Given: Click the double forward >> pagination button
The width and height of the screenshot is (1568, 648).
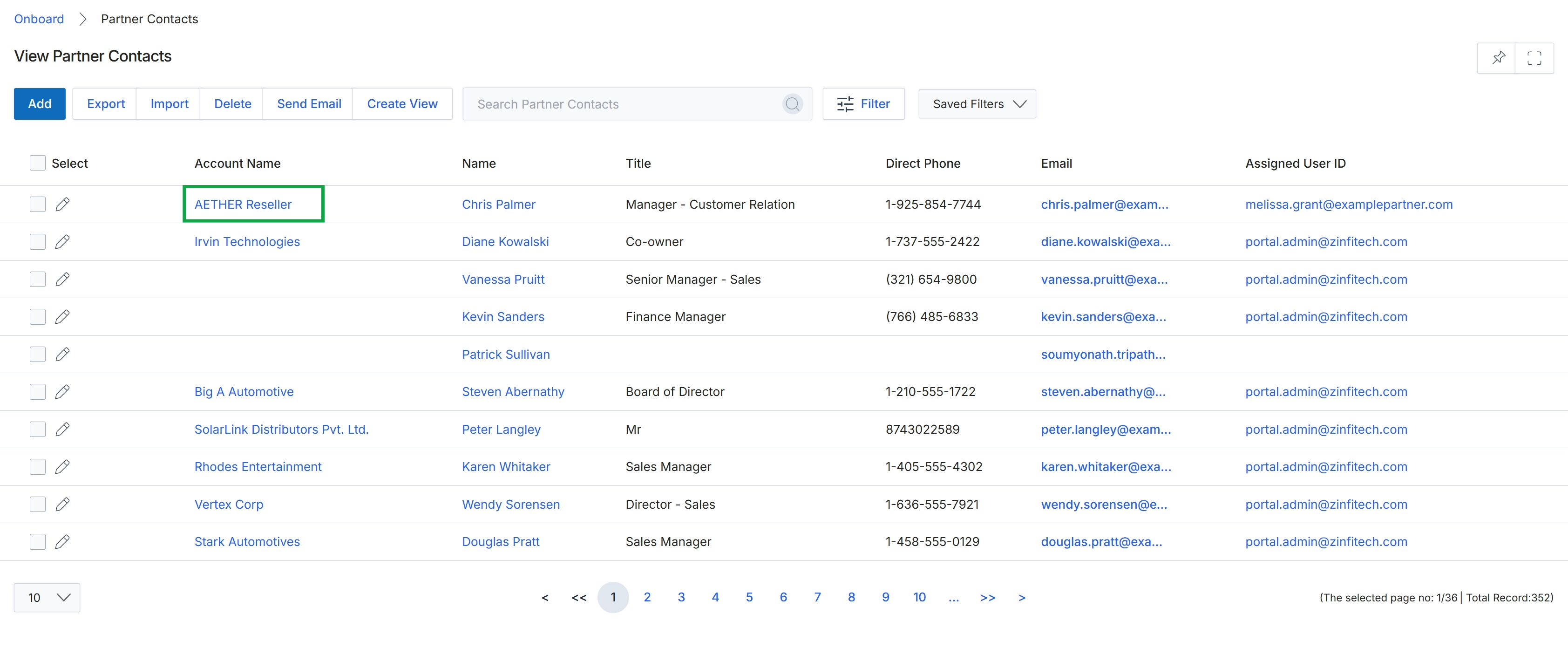Looking at the screenshot, I should click(x=988, y=597).
